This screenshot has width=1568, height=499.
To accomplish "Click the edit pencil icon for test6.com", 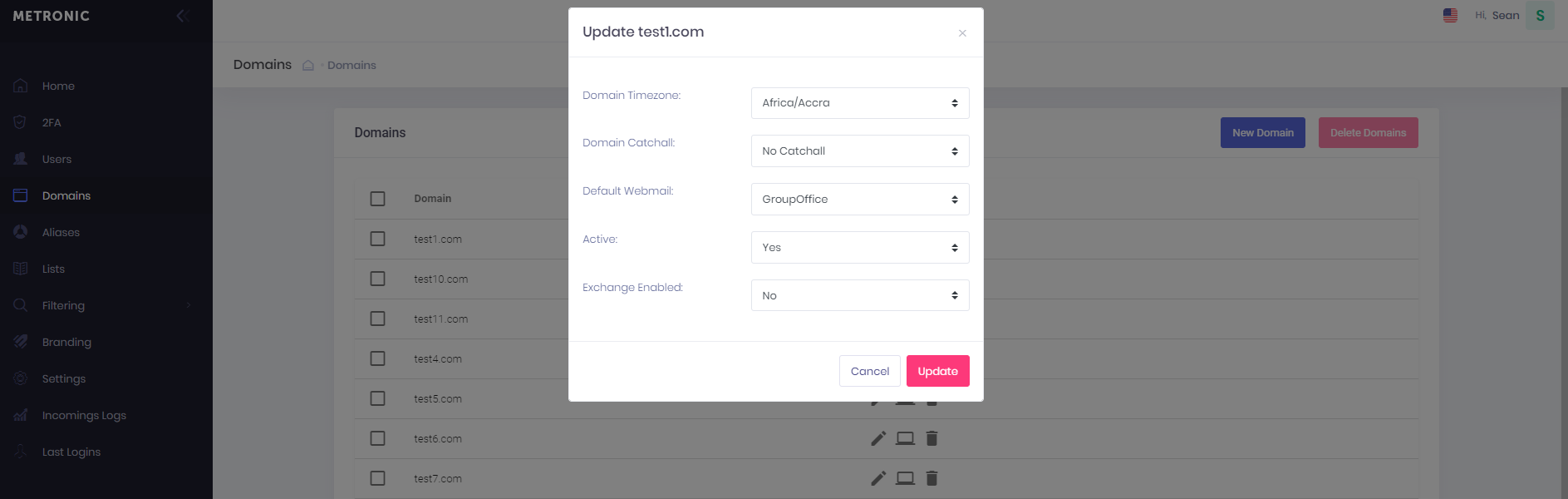I will [x=878, y=438].
